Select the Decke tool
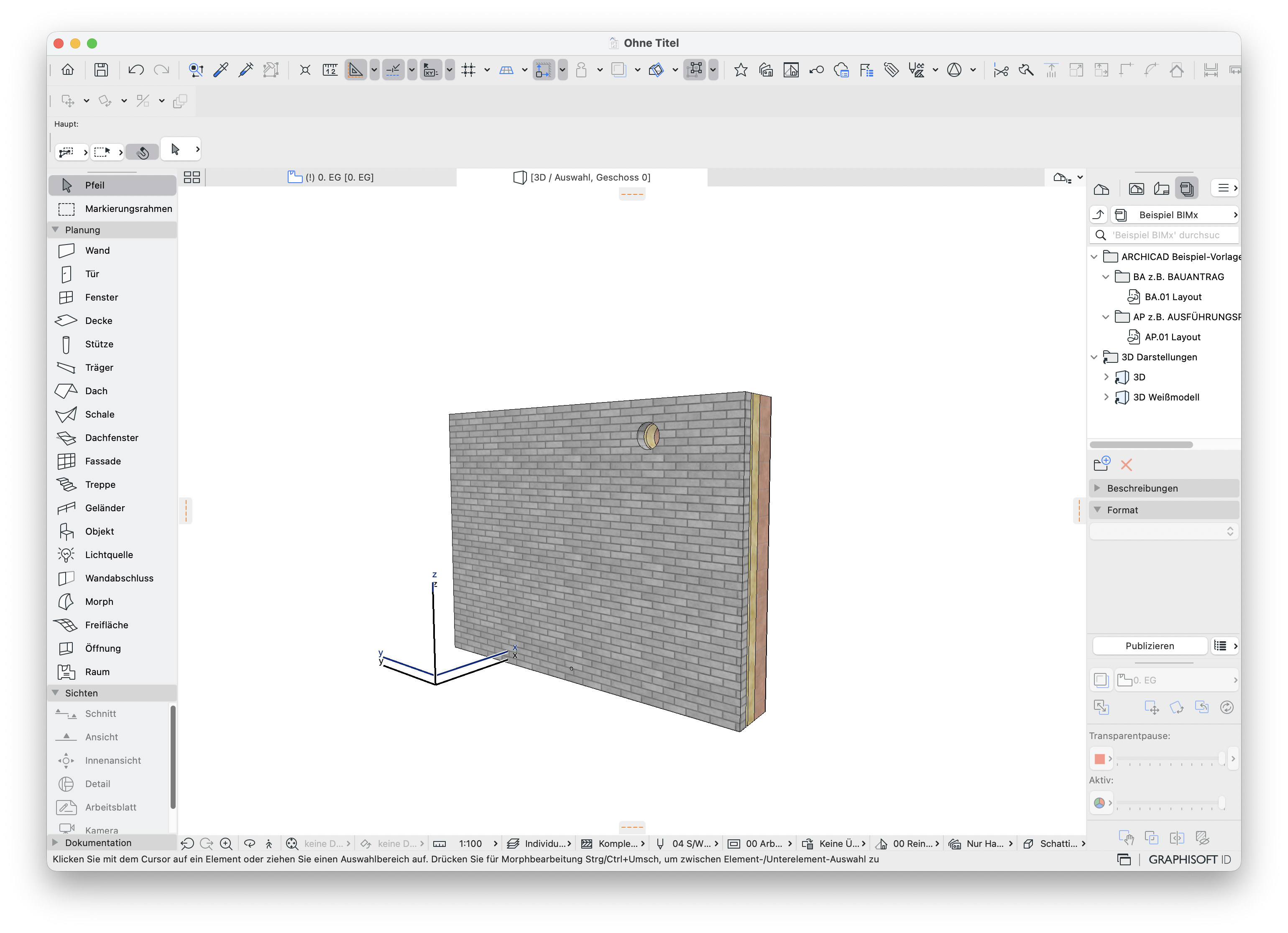The image size is (1288, 933). tap(112, 321)
